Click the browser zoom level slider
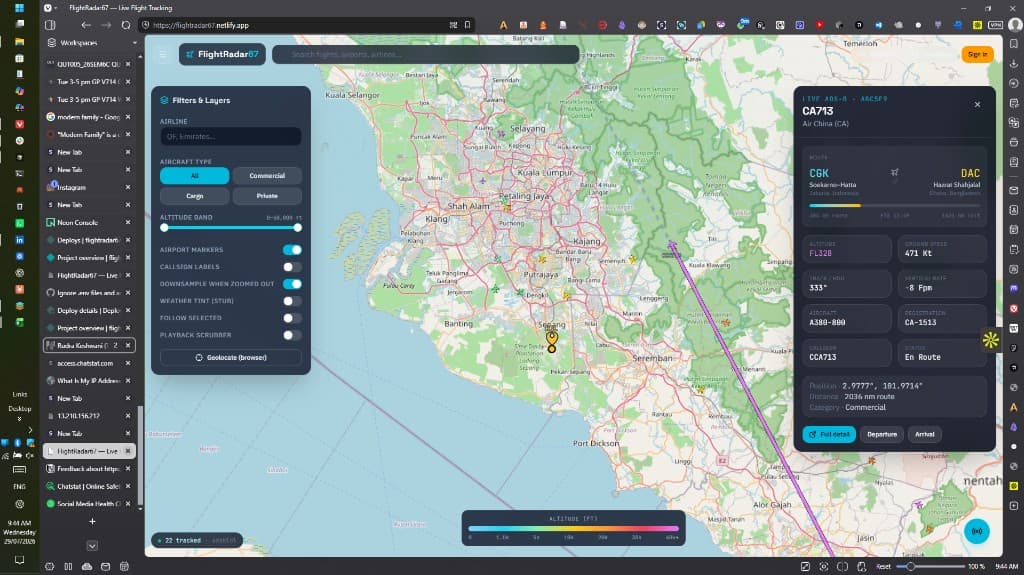1024x575 pixels. (929, 567)
